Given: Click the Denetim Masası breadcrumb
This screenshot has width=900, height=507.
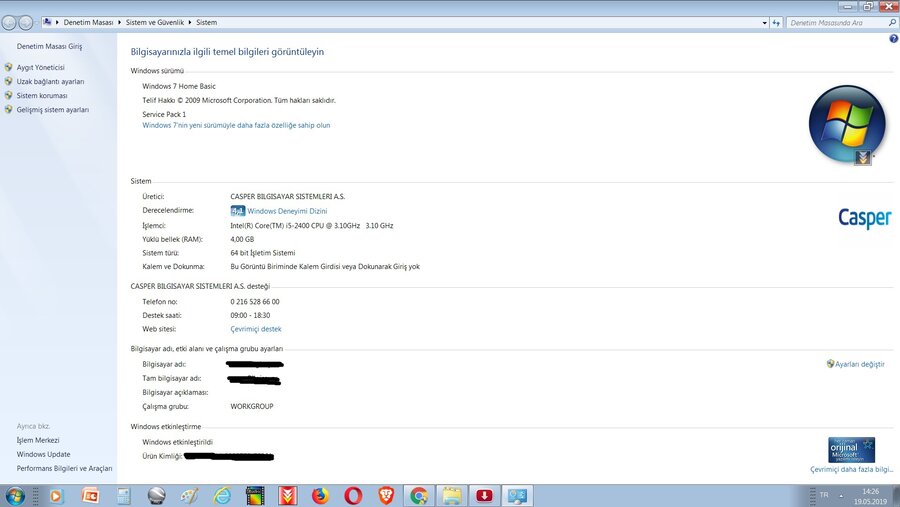Looking at the screenshot, I should [88, 22].
